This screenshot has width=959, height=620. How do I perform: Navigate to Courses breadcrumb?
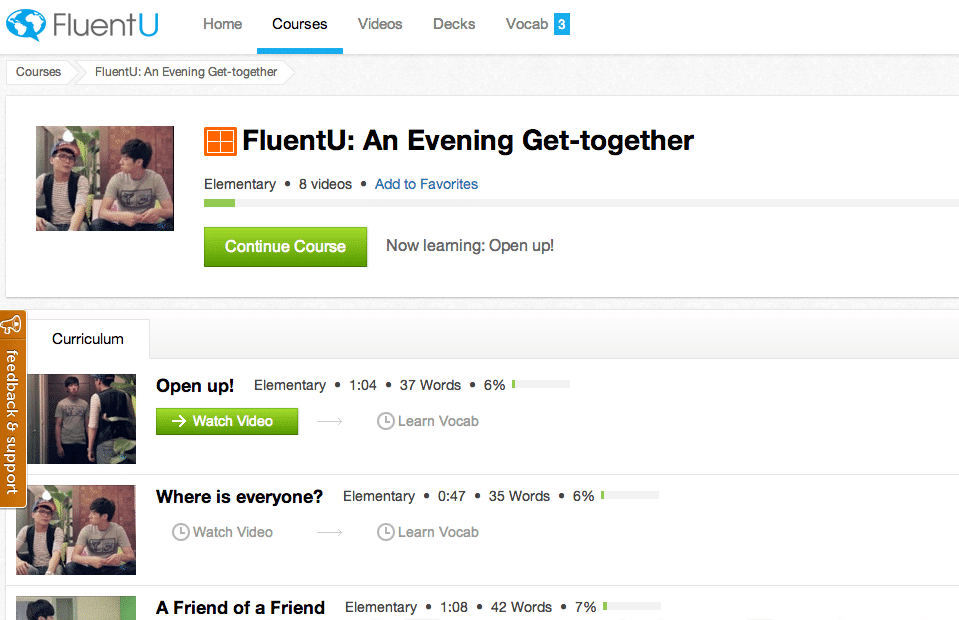tap(39, 72)
